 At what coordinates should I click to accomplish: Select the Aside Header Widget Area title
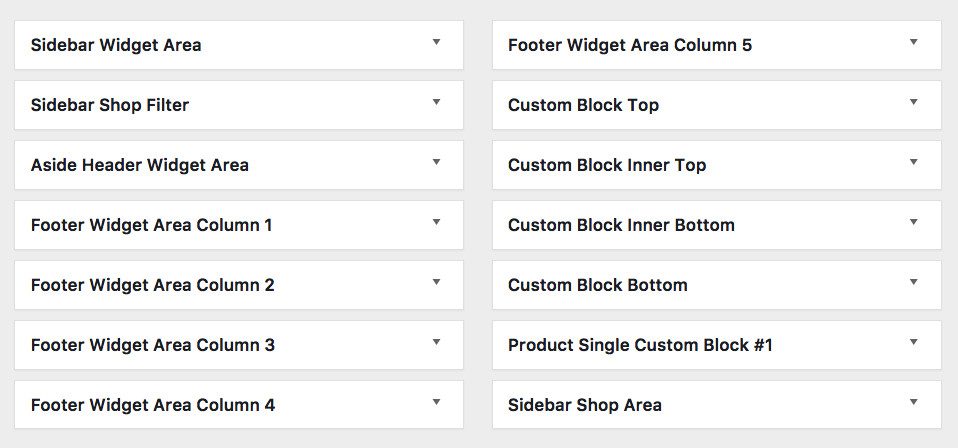[x=140, y=165]
